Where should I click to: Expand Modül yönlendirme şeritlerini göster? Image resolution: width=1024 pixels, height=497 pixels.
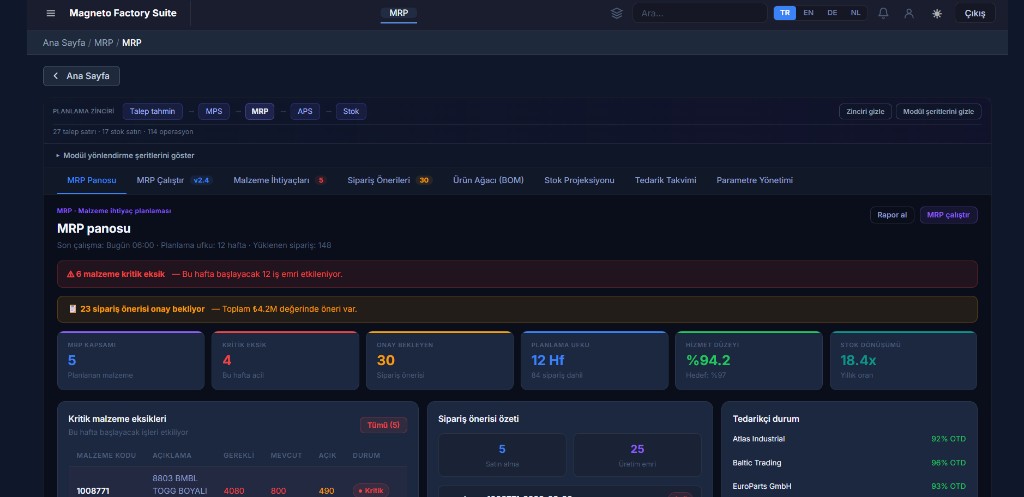(x=125, y=155)
